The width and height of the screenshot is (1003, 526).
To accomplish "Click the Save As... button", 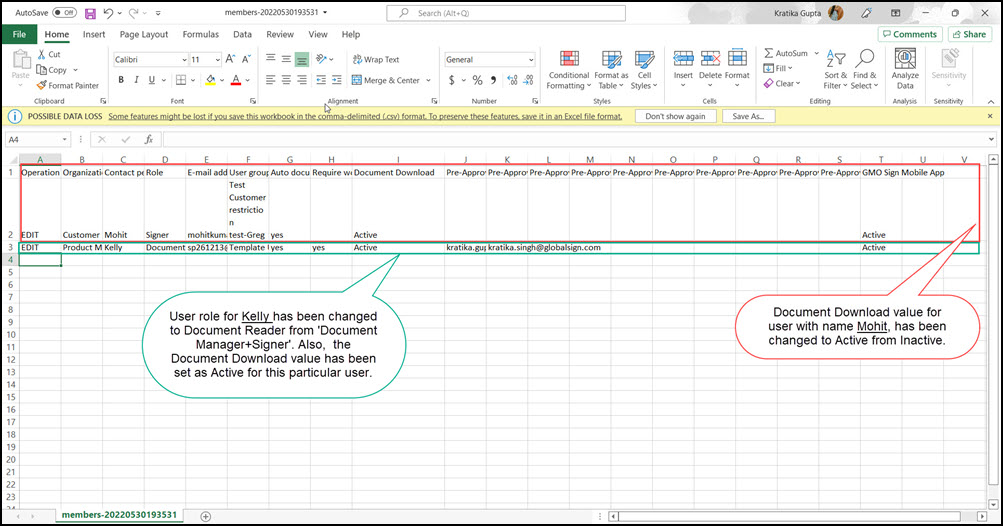I will (x=748, y=116).
